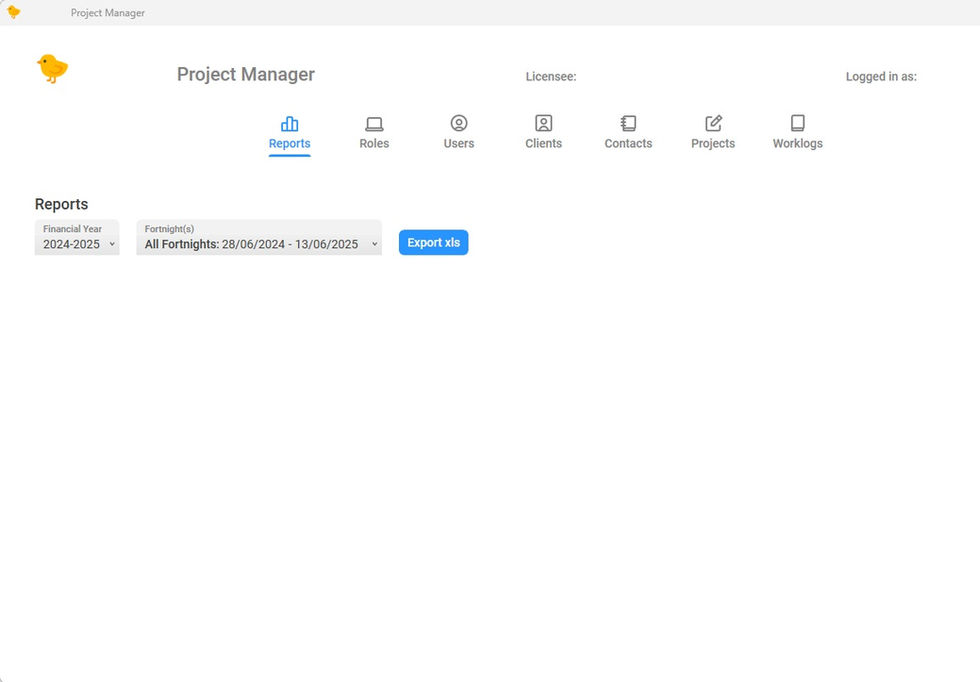This screenshot has height=682, width=980.
Task: Select 2024-2025 in the Financial Year field
Action: [70, 244]
